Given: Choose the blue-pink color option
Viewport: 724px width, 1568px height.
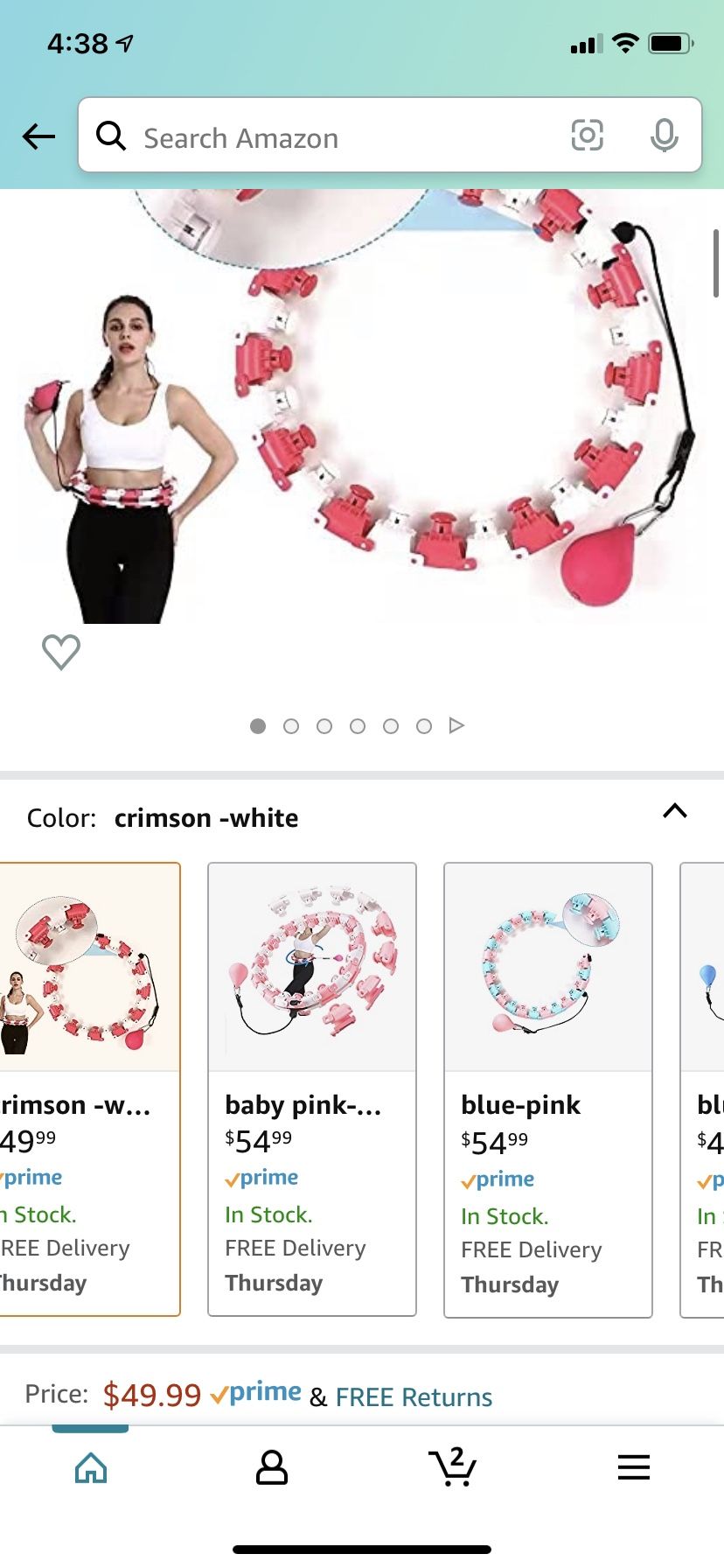Looking at the screenshot, I should click(x=548, y=1090).
